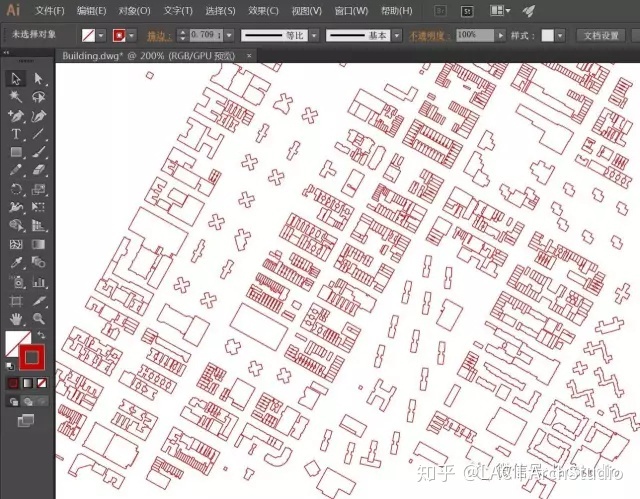Select the Rectangle tool
The height and width of the screenshot is (499, 640).
(x=16, y=152)
